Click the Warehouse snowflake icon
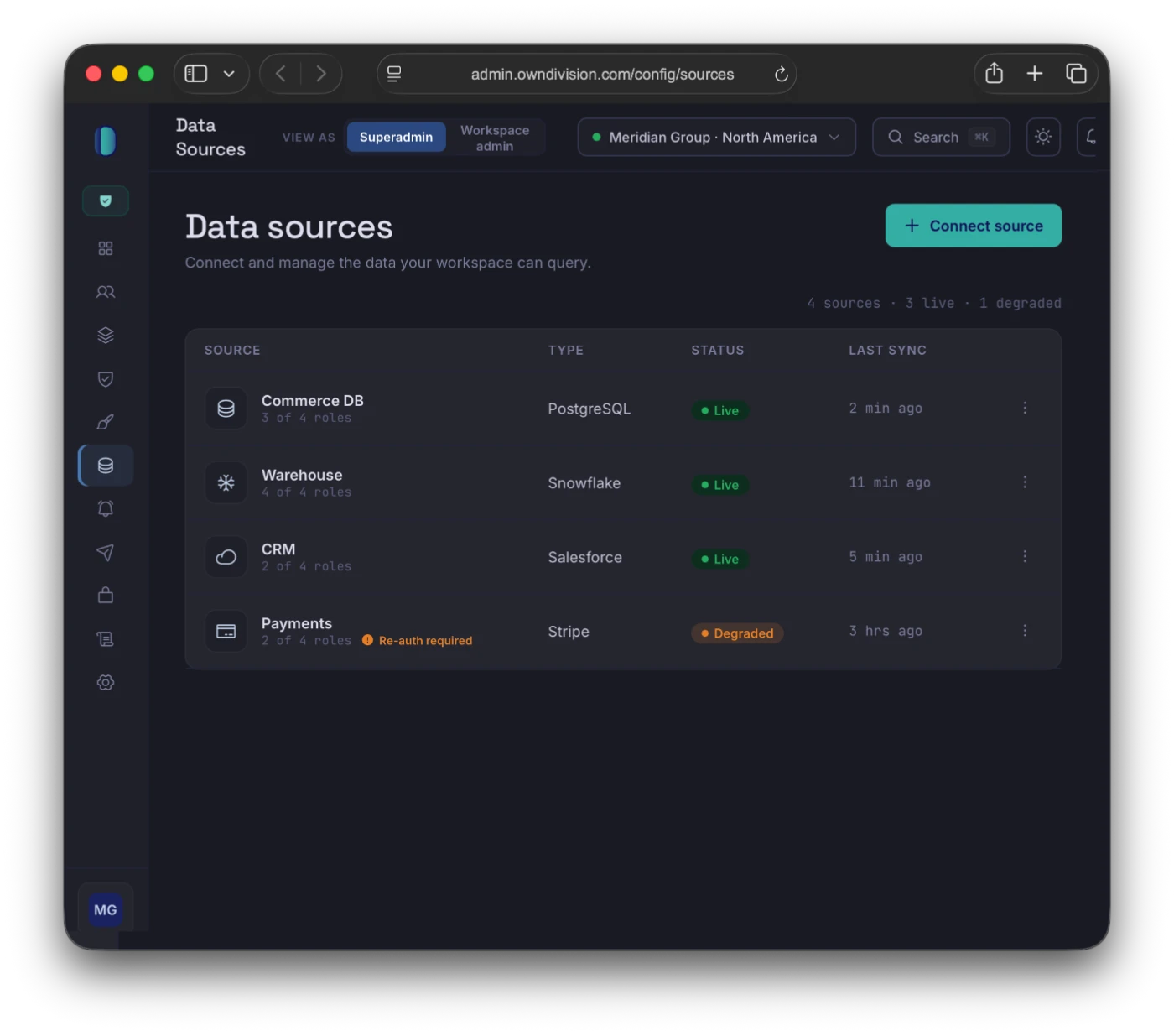The height and width of the screenshot is (1036, 1174). coord(226,483)
